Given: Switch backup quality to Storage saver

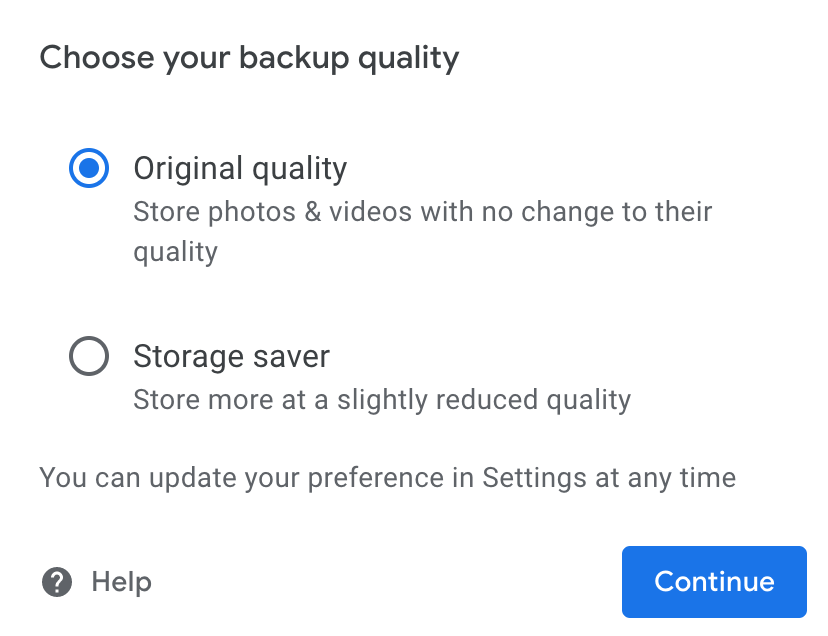Looking at the screenshot, I should click(x=88, y=356).
